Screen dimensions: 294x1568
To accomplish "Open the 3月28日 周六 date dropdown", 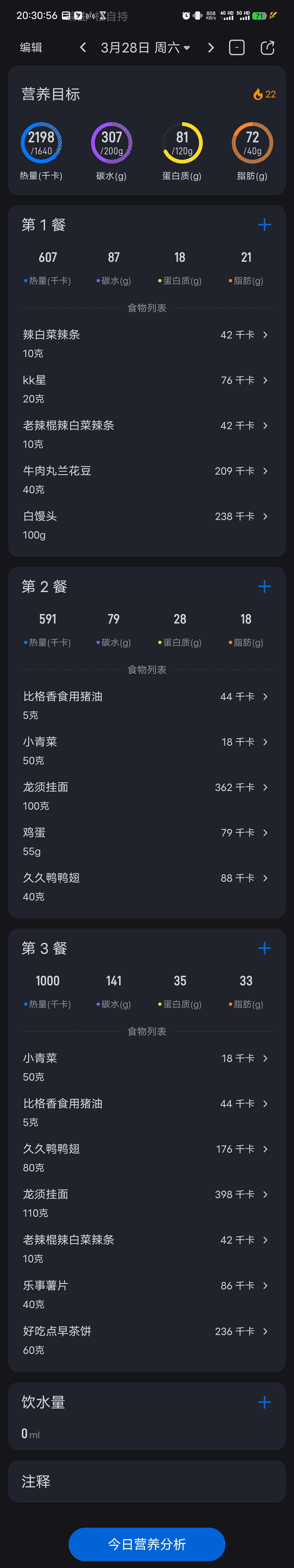I will coord(145,47).
